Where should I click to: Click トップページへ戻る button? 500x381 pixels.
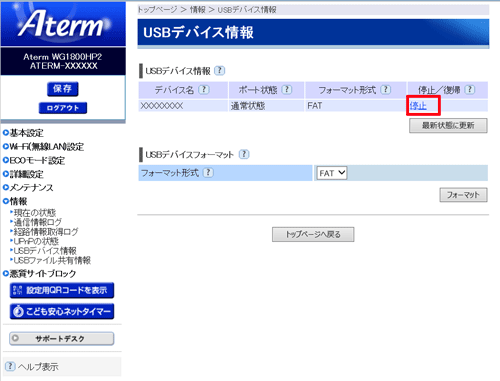point(313,234)
